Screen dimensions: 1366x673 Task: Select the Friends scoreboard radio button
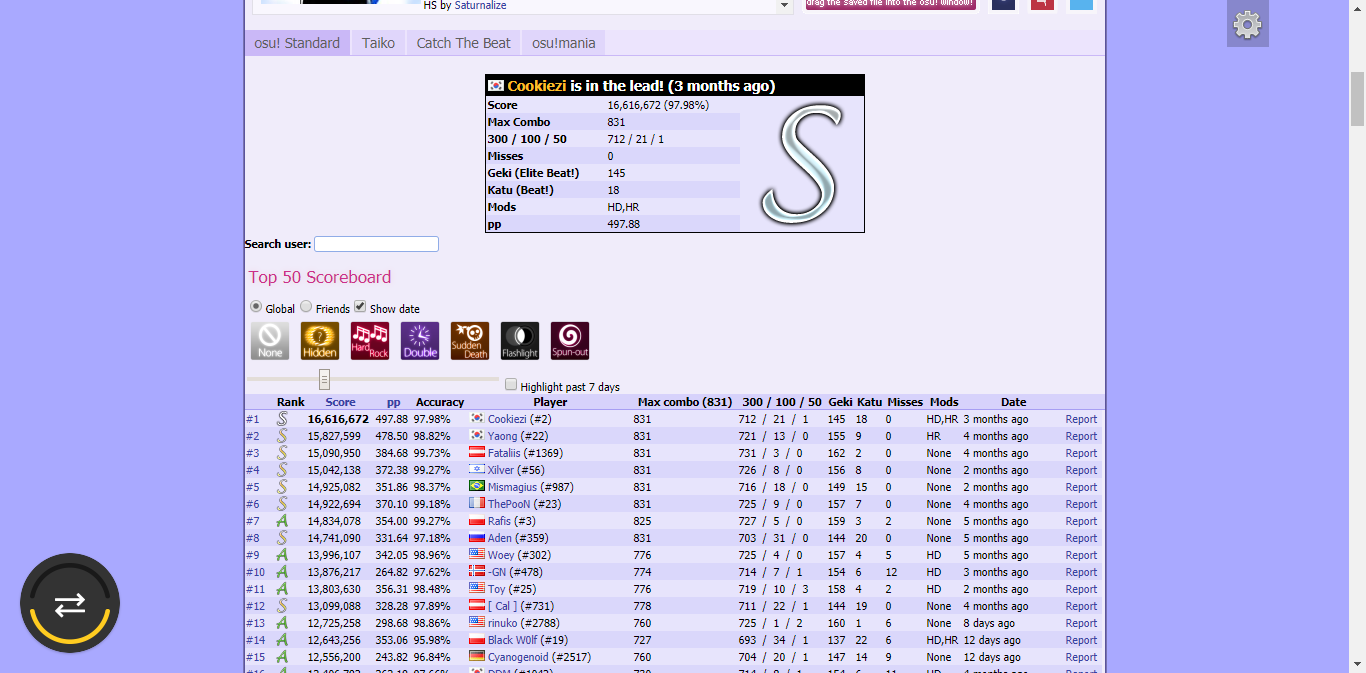307,307
